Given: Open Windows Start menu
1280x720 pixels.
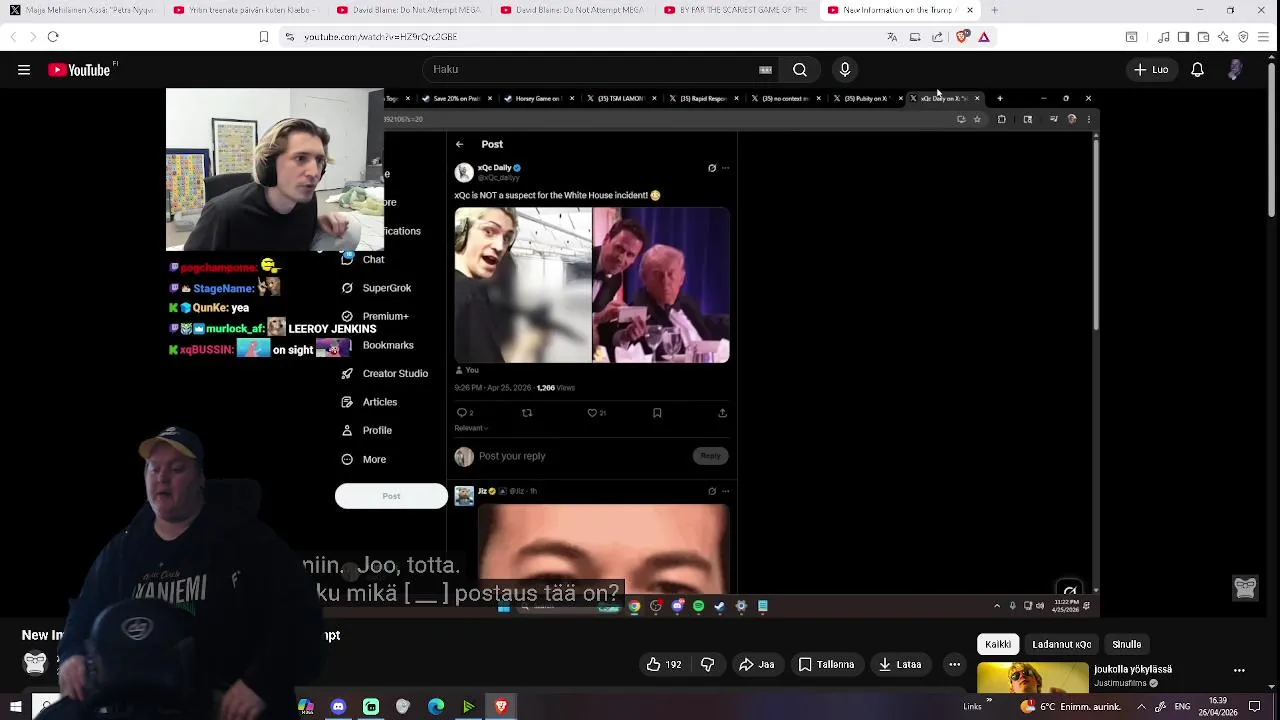Looking at the screenshot, I should tap(16, 706).
